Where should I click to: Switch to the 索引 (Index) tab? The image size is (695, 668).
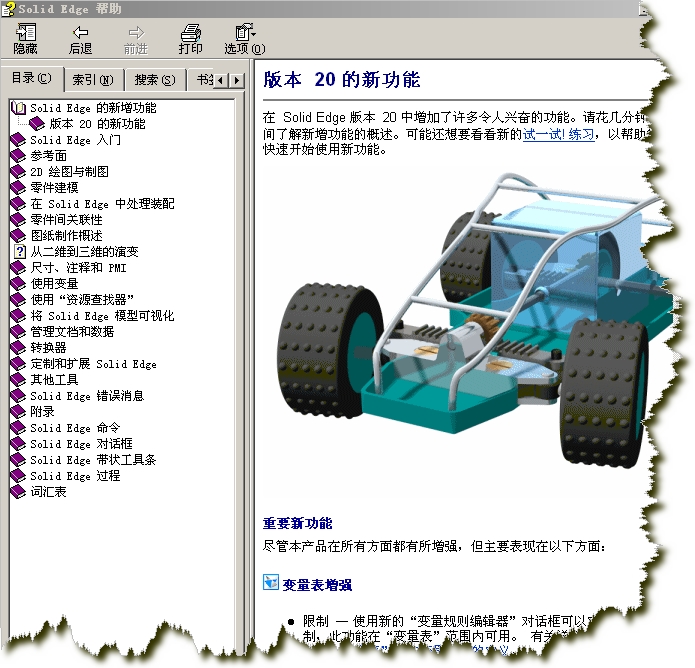click(93, 80)
